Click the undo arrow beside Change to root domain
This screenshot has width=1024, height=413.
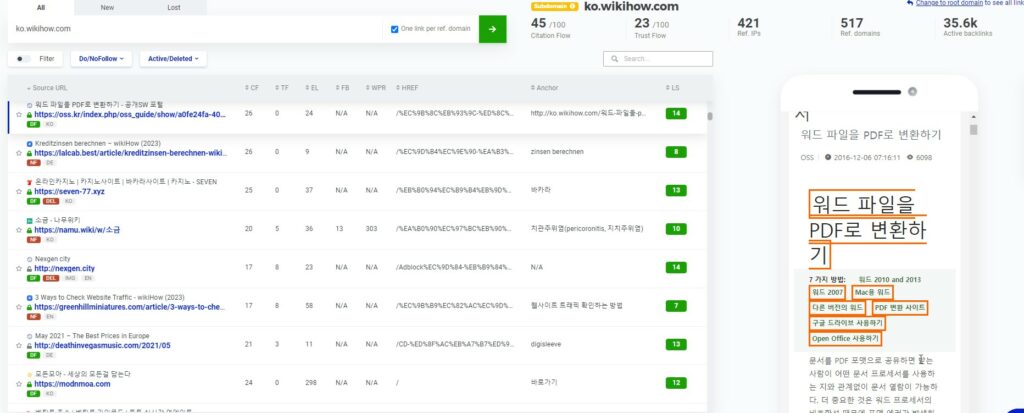910,3
